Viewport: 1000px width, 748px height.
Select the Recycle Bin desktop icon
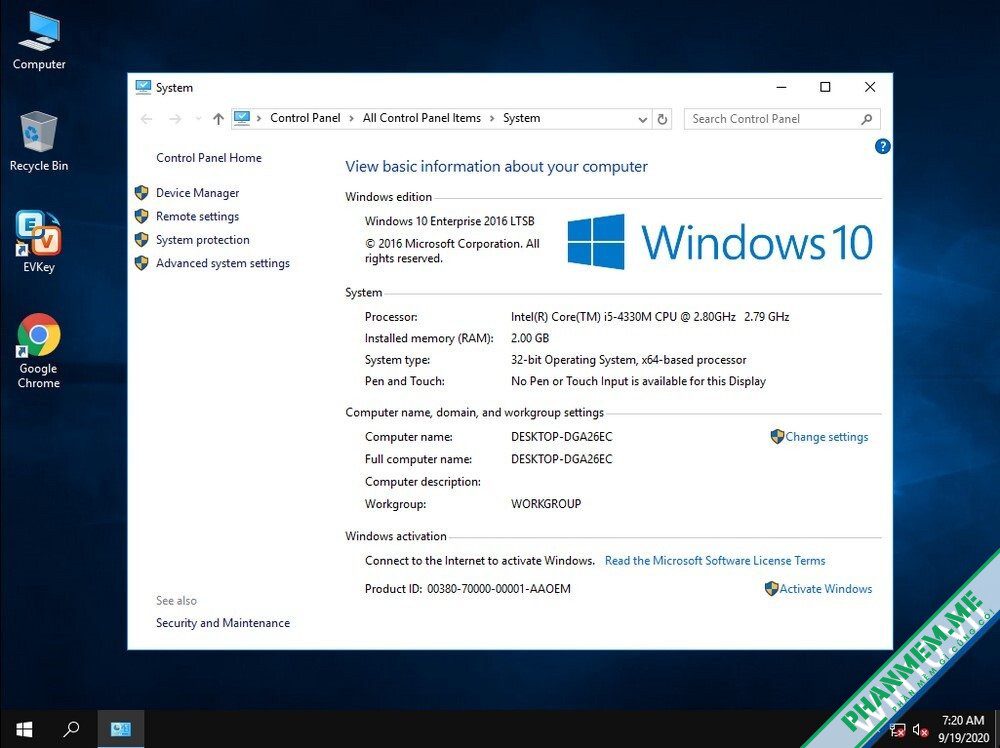[38, 142]
